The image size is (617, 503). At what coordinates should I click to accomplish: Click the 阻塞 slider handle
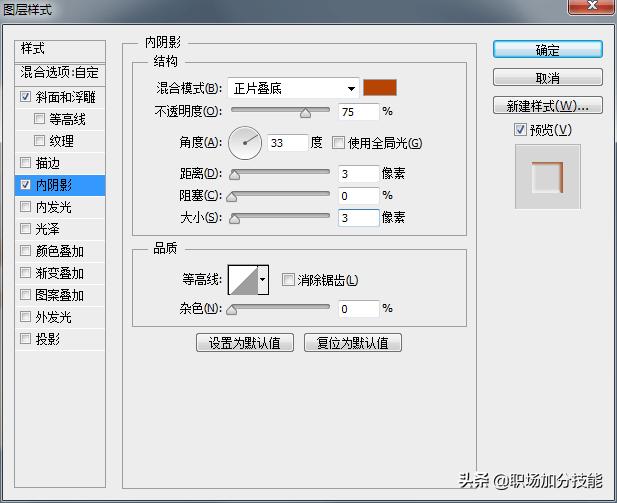click(232, 197)
